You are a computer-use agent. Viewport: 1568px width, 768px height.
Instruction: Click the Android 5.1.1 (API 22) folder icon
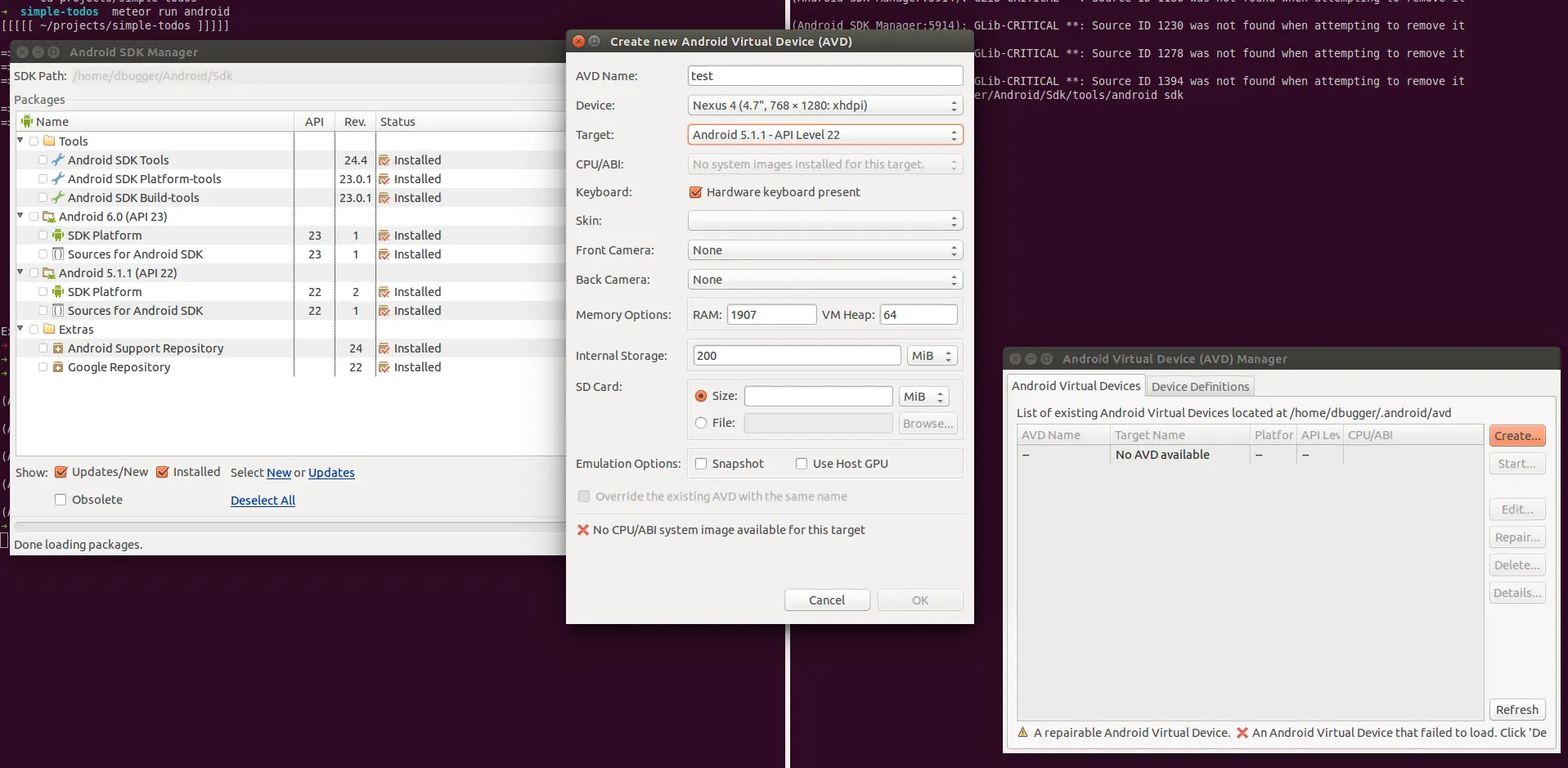pyautogui.click(x=49, y=273)
